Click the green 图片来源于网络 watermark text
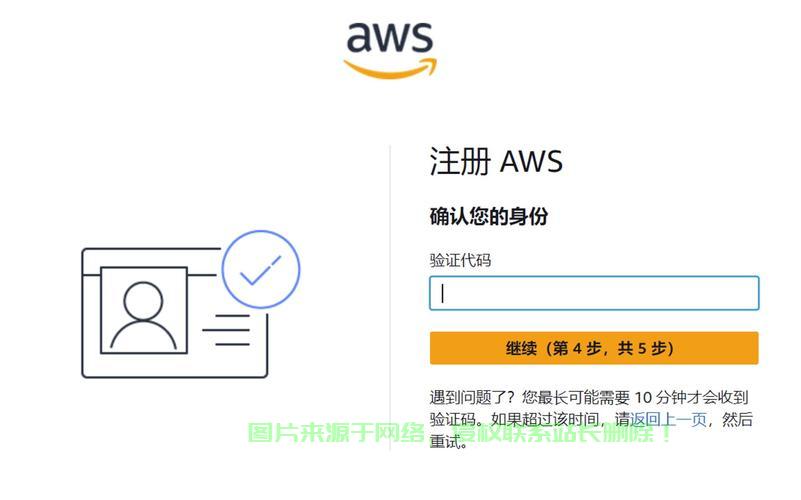 click(336, 433)
